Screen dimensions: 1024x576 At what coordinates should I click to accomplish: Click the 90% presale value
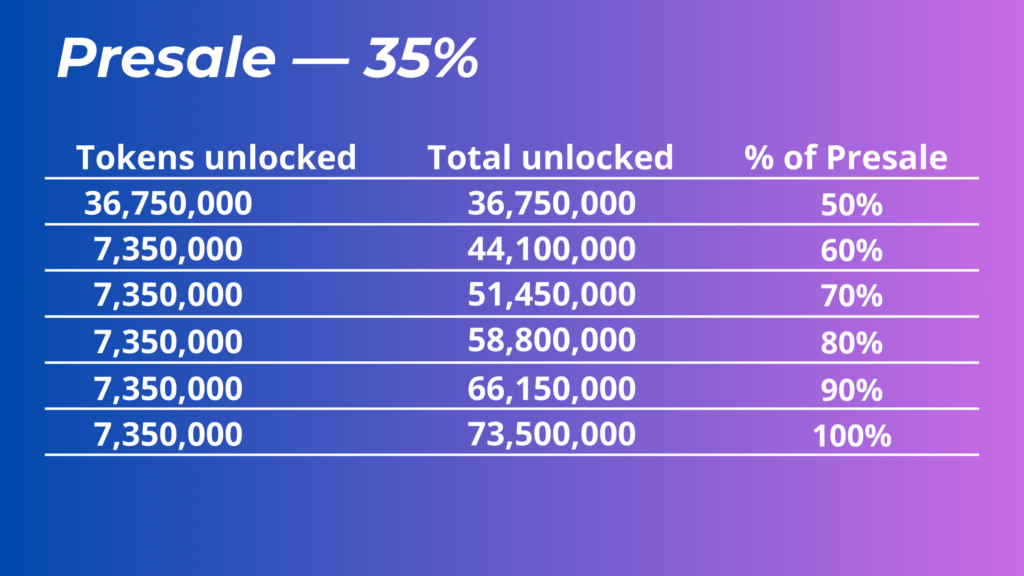pos(851,389)
